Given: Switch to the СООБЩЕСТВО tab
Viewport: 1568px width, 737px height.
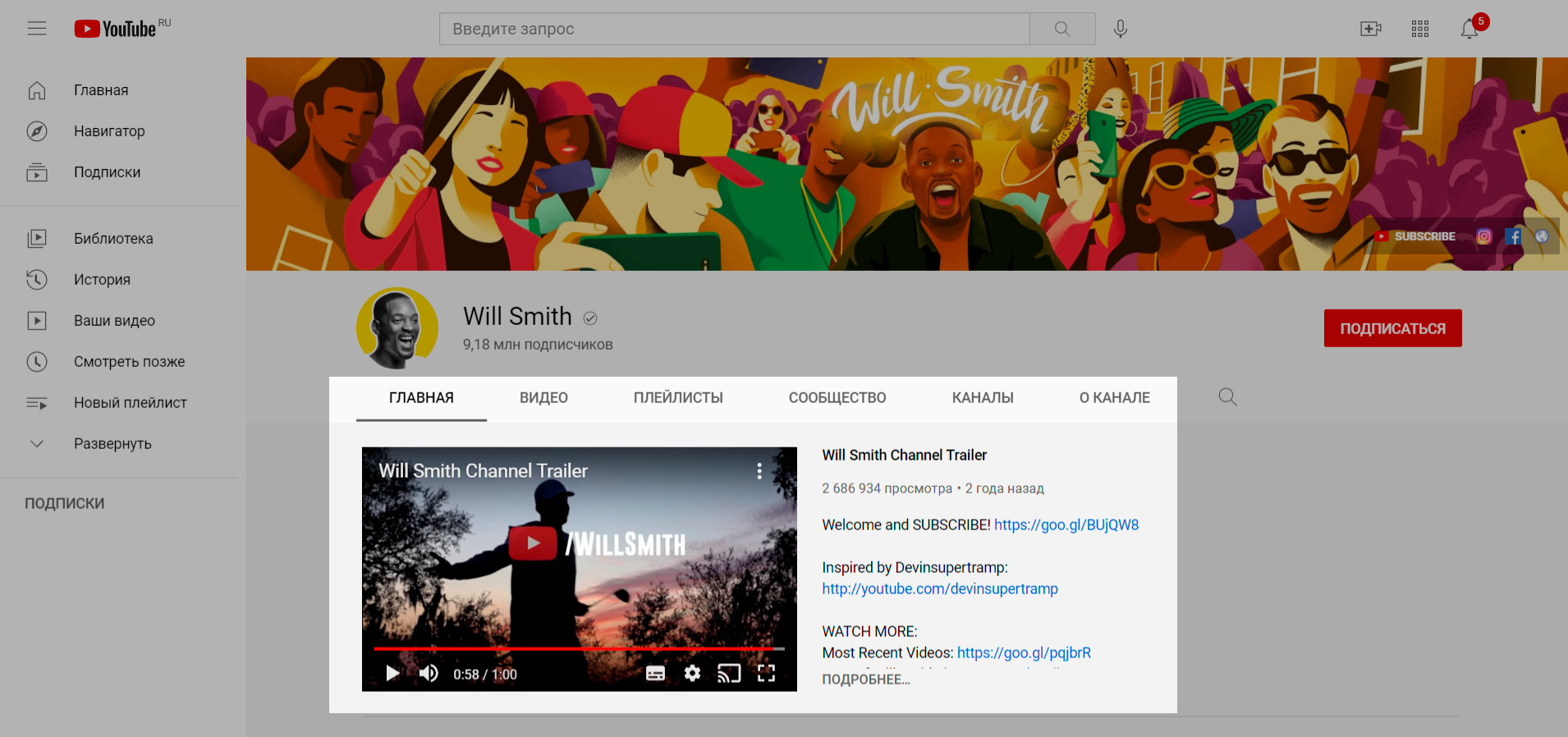Looking at the screenshot, I should (837, 398).
